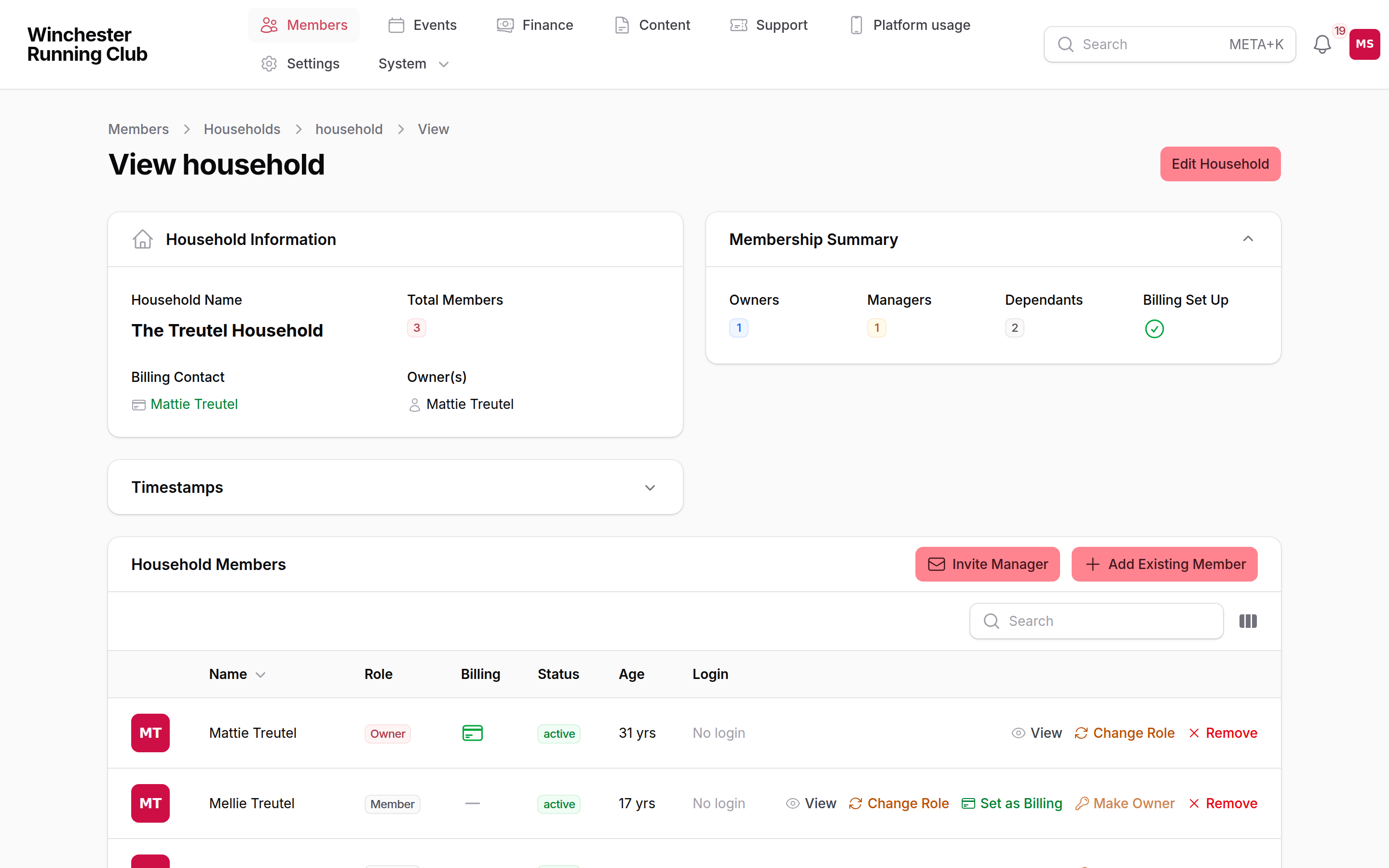View Mattie Treutel's member record
This screenshot has height=868, width=1389.
[x=1036, y=733]
